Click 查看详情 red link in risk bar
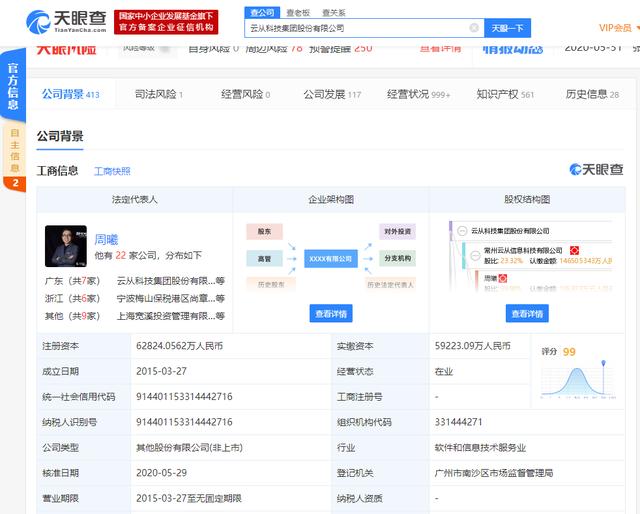This screenshot has height=514, width=640. 440,49
